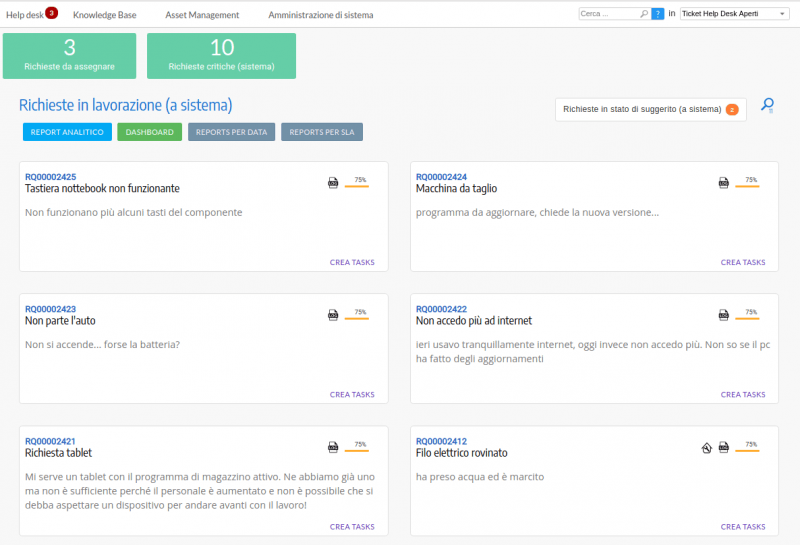The height and width of the screenshot is (545, 800).
Task: Click the REPORT ANALITICO button
Action: (67, 132)
